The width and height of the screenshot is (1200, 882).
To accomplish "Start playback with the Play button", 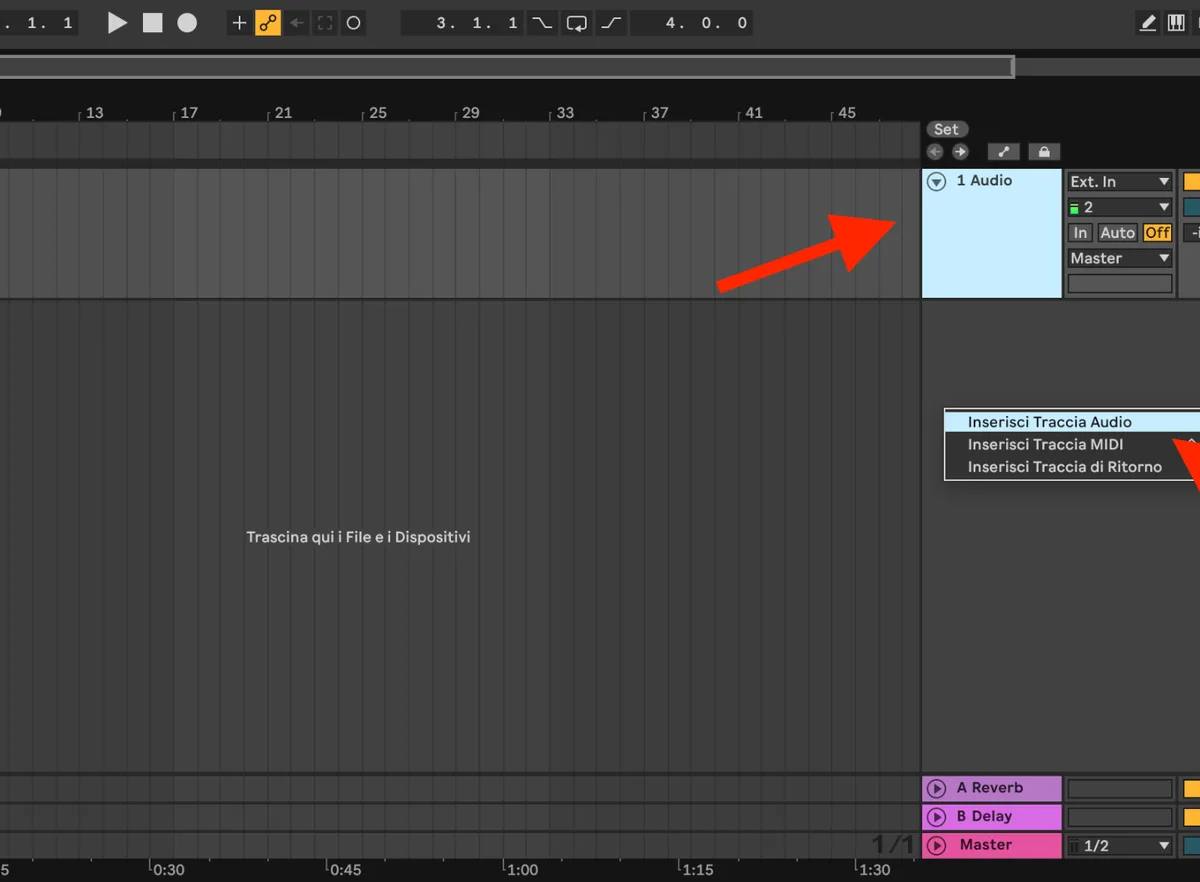I will pos(118,23).
